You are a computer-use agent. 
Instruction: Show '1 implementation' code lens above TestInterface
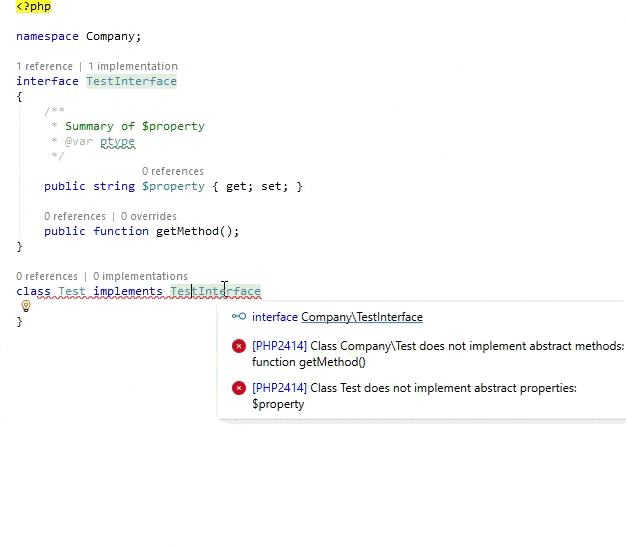[x=133, y=66]
